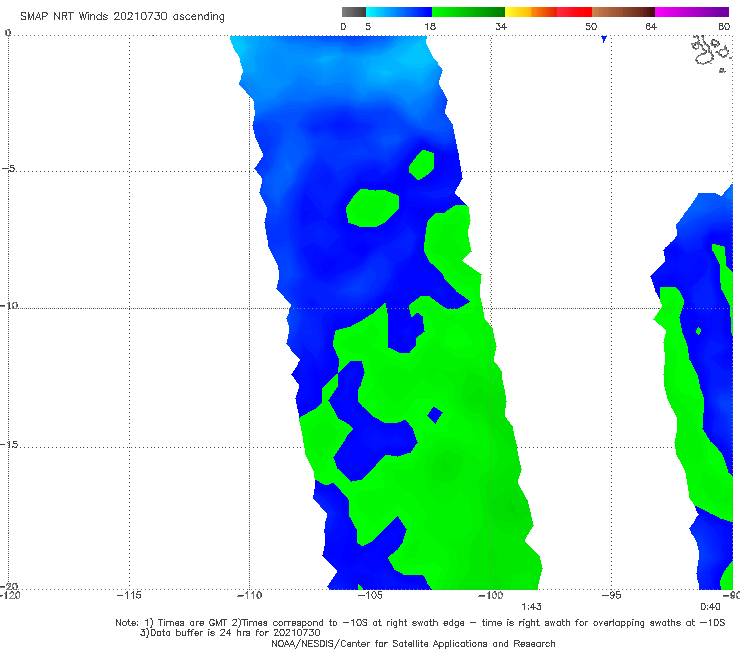The height and width of the screenshot is (650, 740).
Task: Click the 1:43 swath time label
Action: [531, 607]
